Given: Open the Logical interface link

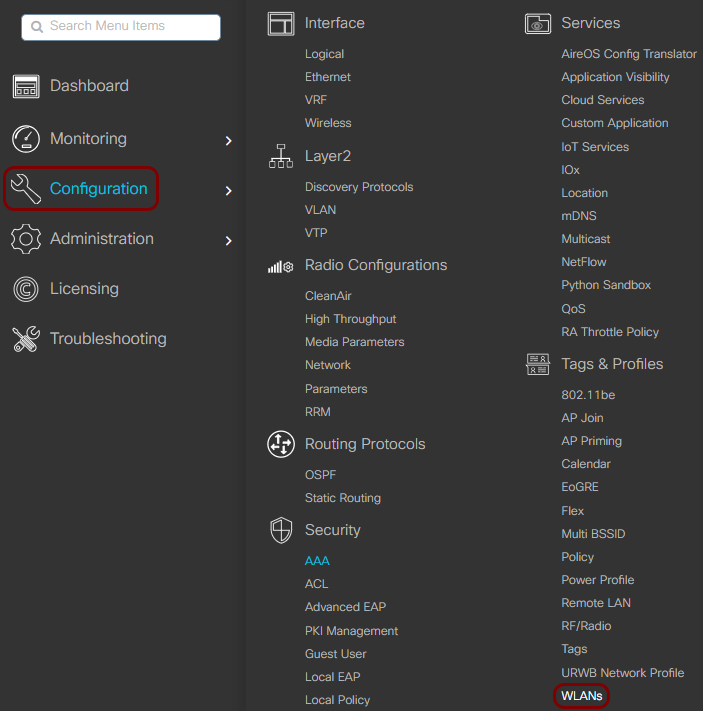Looking at the screenshot, I should click(324, 54).
